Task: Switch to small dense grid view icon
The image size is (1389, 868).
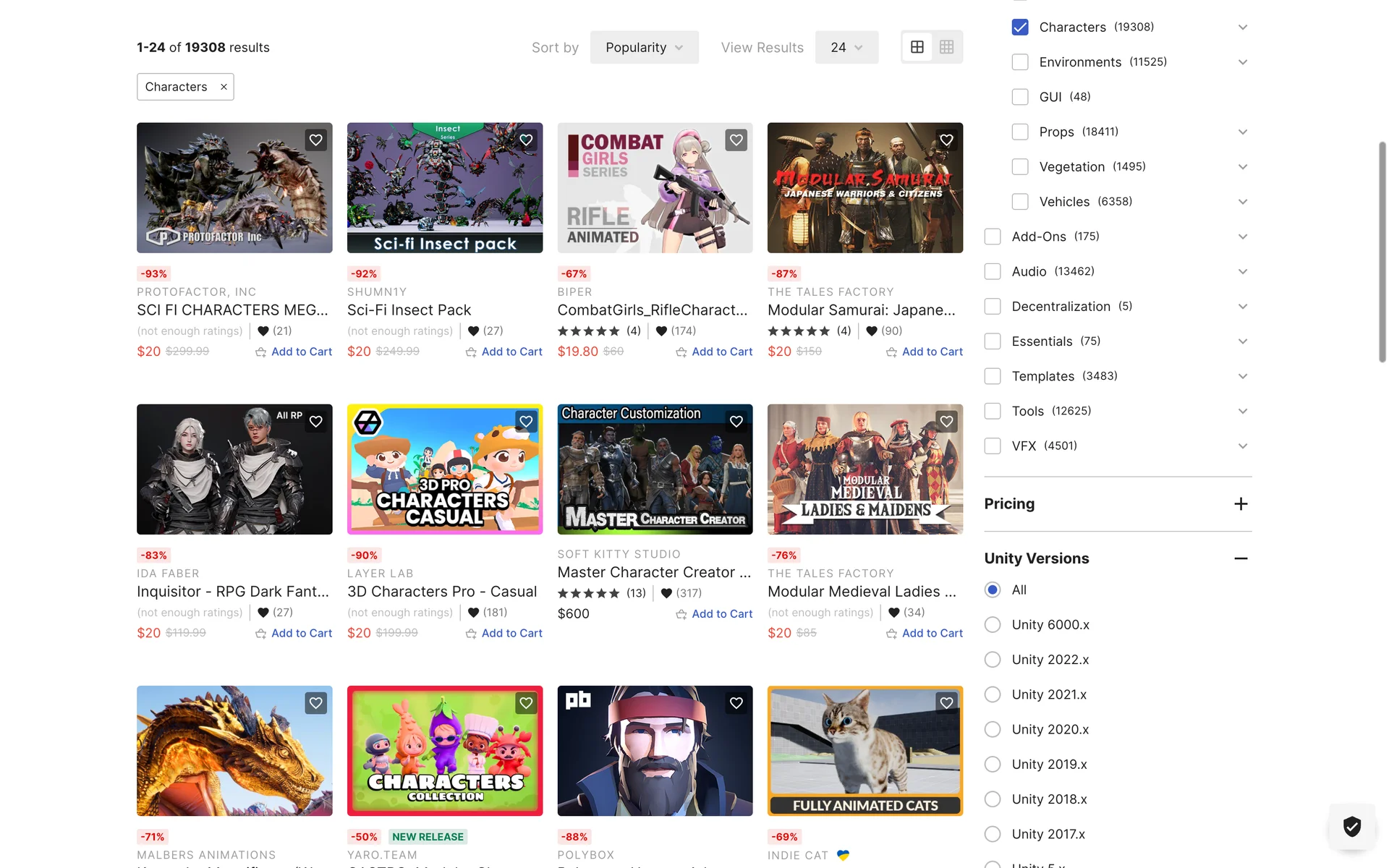Action: pyautogui.click(x=946, y=47)
